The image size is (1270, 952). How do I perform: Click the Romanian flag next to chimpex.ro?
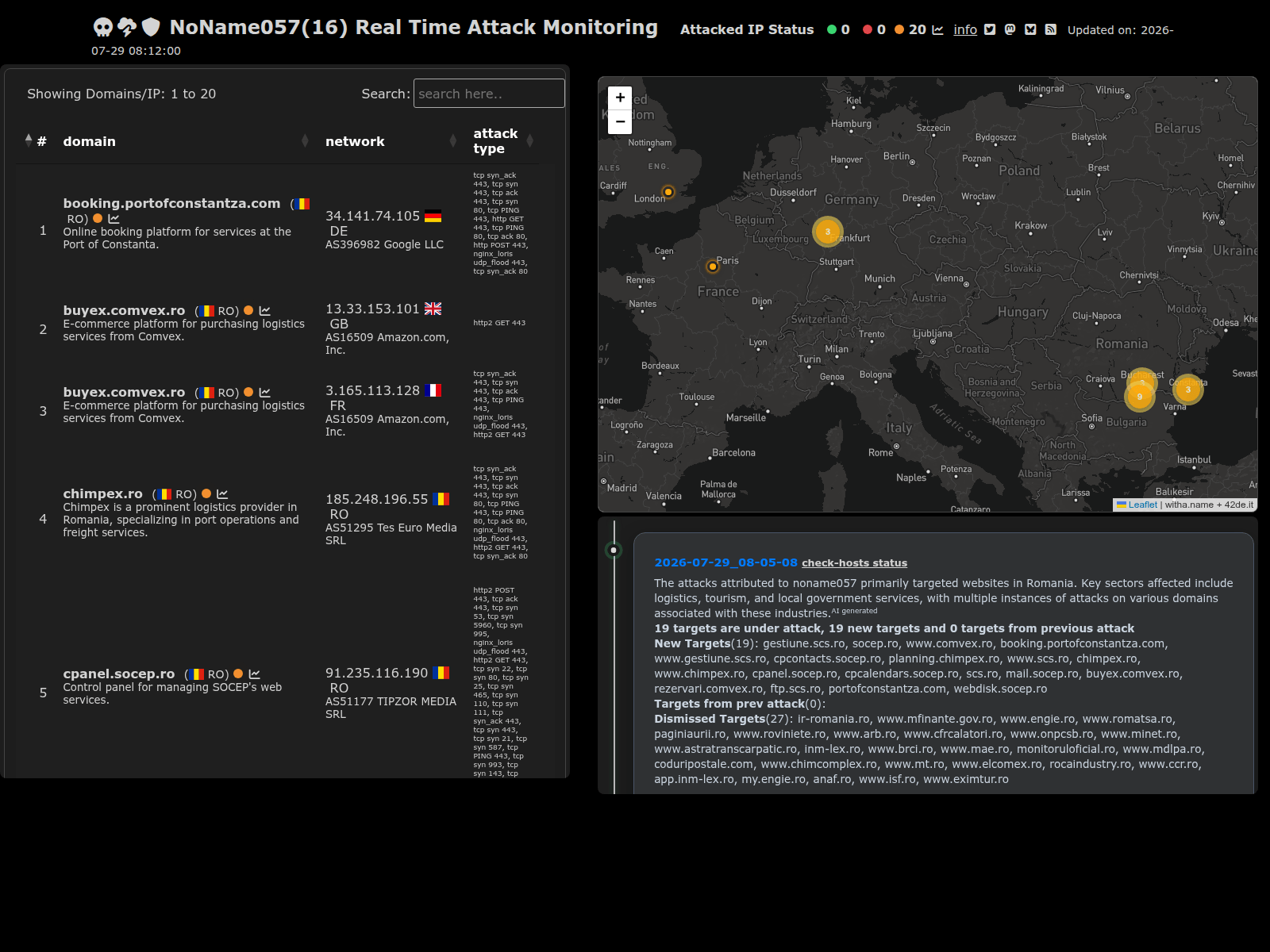tap(164, 494)
